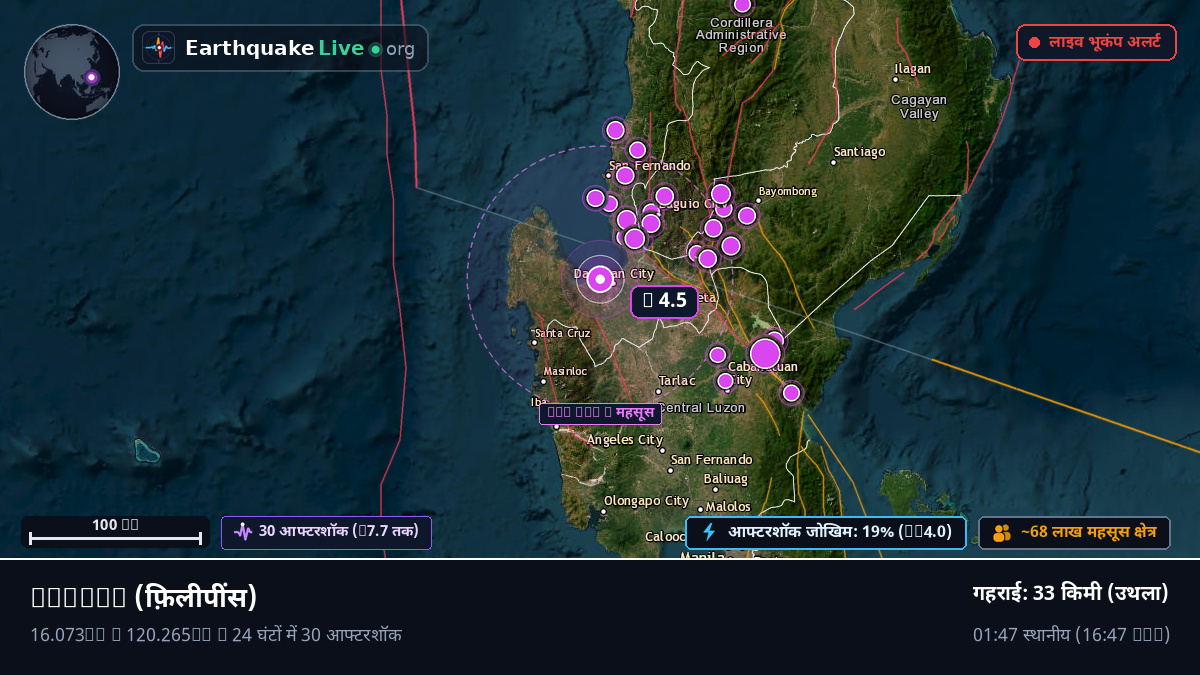Screen dimensions: 1200x675
Task: Click the red live earthquake alert badge
Action: (1096, 43)
